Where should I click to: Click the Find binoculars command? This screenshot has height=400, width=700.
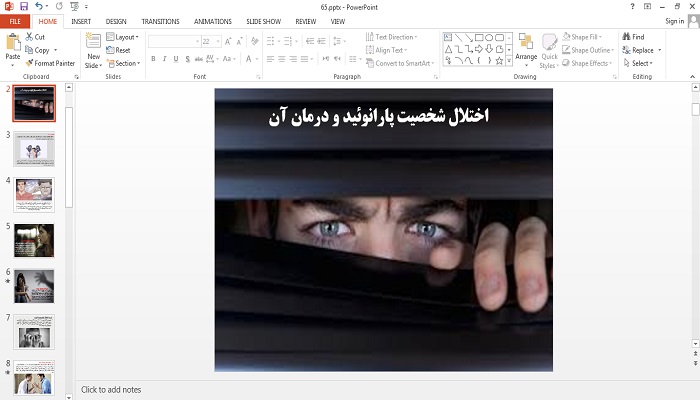[633, 37]
